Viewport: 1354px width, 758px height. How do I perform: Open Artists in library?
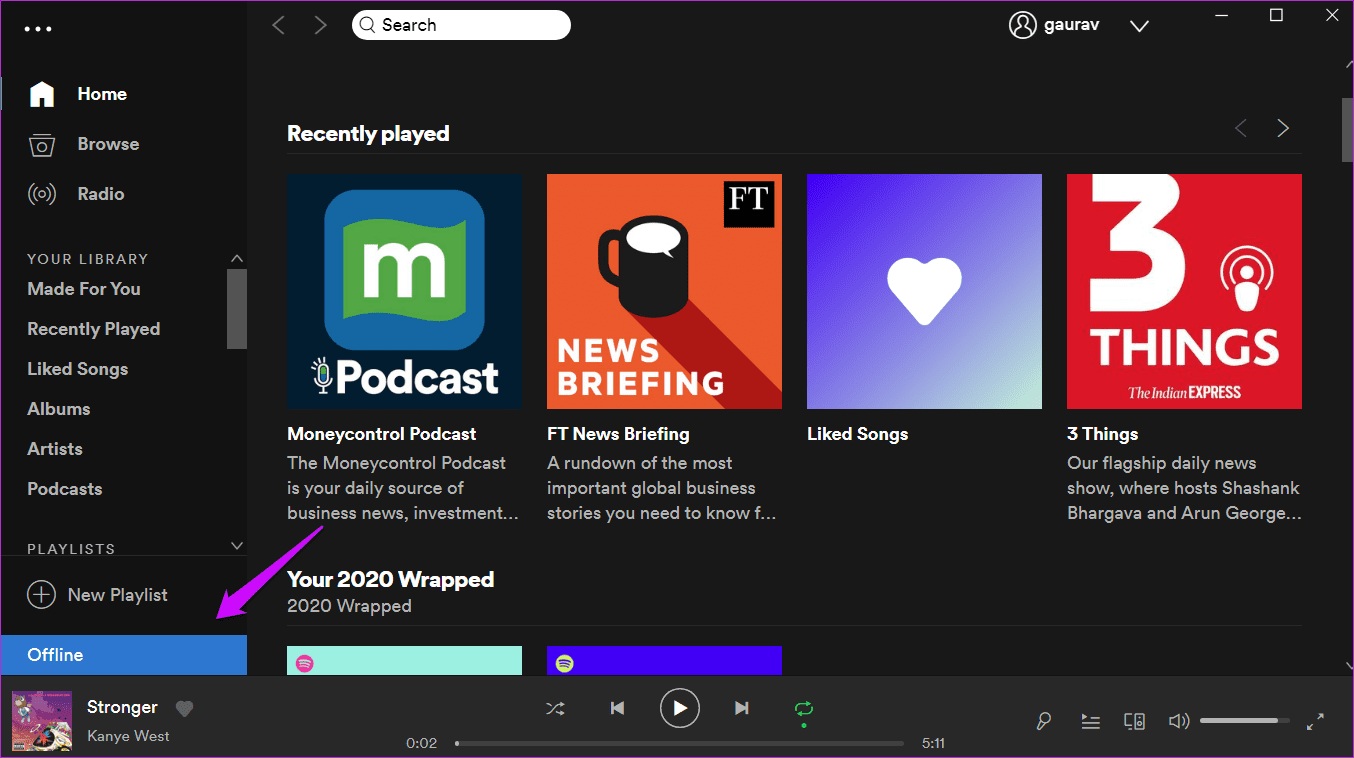[x=55, y=449]
